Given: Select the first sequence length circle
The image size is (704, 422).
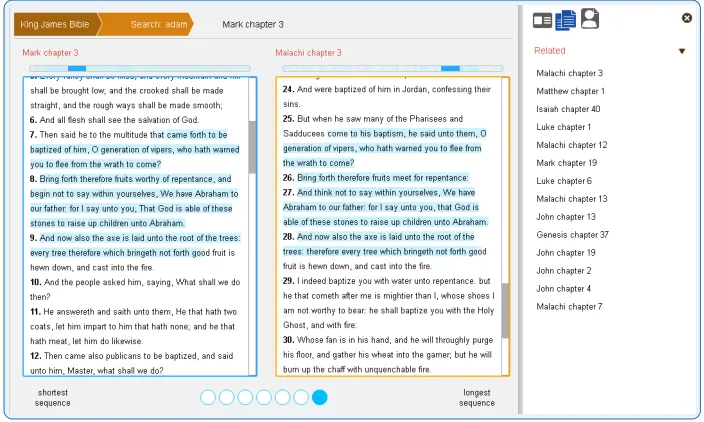Looking at the screenshot, I should (208, 397).
